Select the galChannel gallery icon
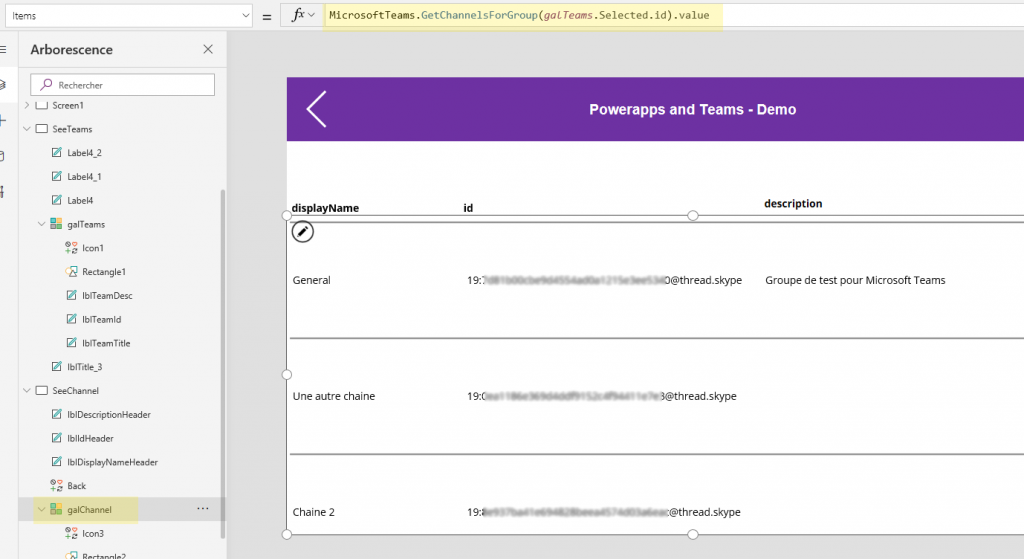 point(57,510)
